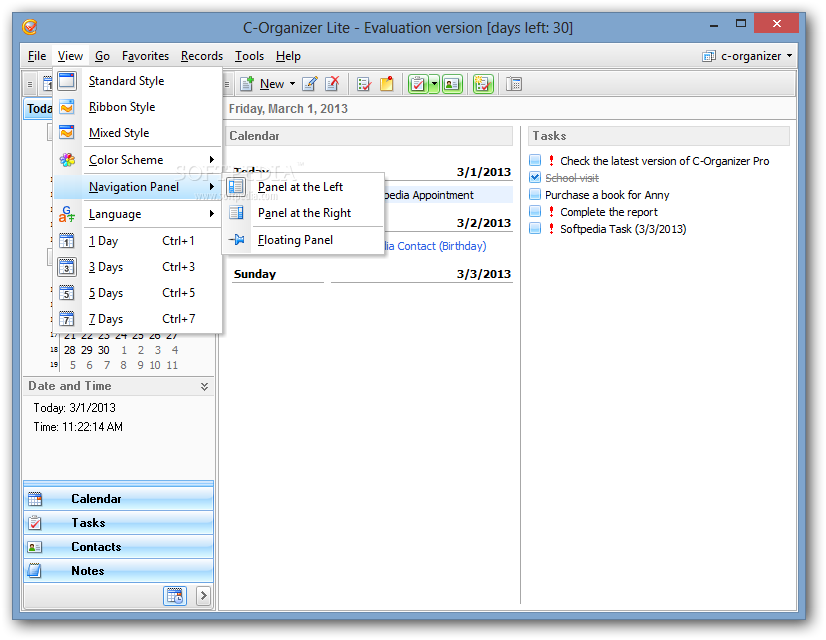Click the C-Organizer app icon in title bar
The width and height of the screenshot is (826, 640).
(30, 26)
